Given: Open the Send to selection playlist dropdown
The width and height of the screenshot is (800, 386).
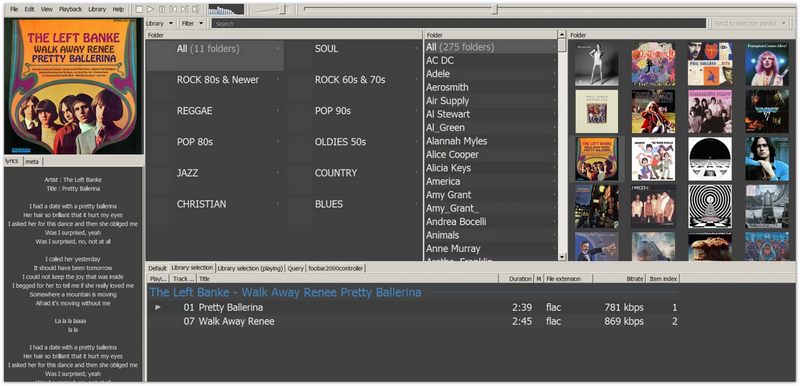Looking at the screenshot, I should (751, 23).
